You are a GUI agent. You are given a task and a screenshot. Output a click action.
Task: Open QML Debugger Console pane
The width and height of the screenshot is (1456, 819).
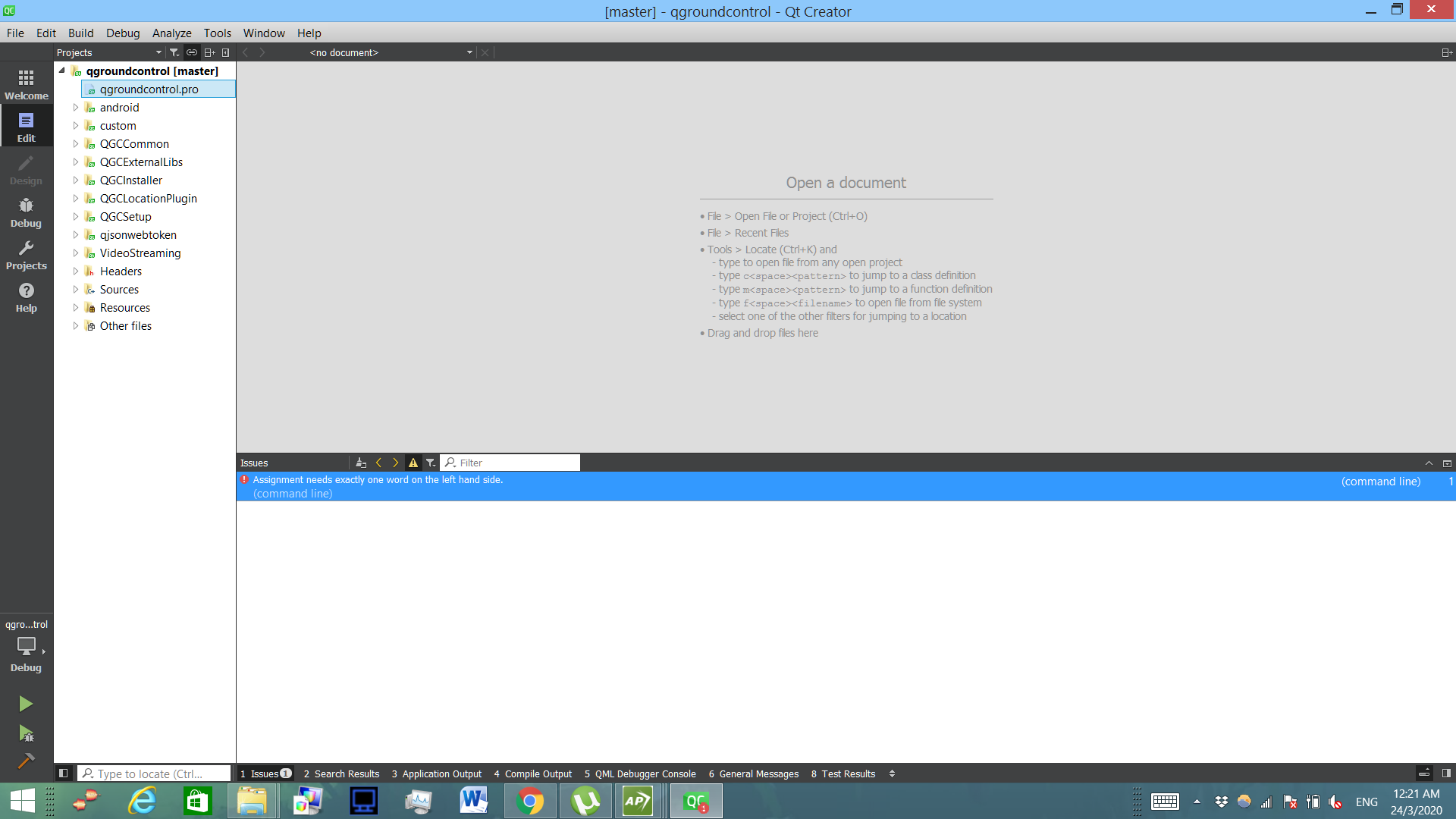coord(641,773)
